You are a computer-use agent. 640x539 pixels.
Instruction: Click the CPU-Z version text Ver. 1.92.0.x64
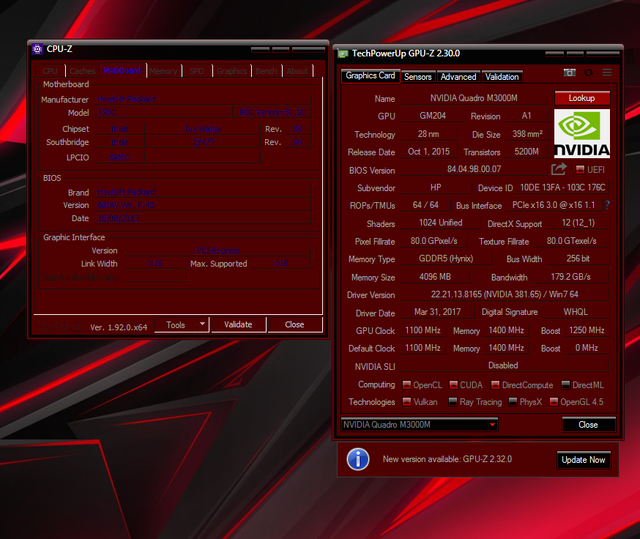point(119,327)
